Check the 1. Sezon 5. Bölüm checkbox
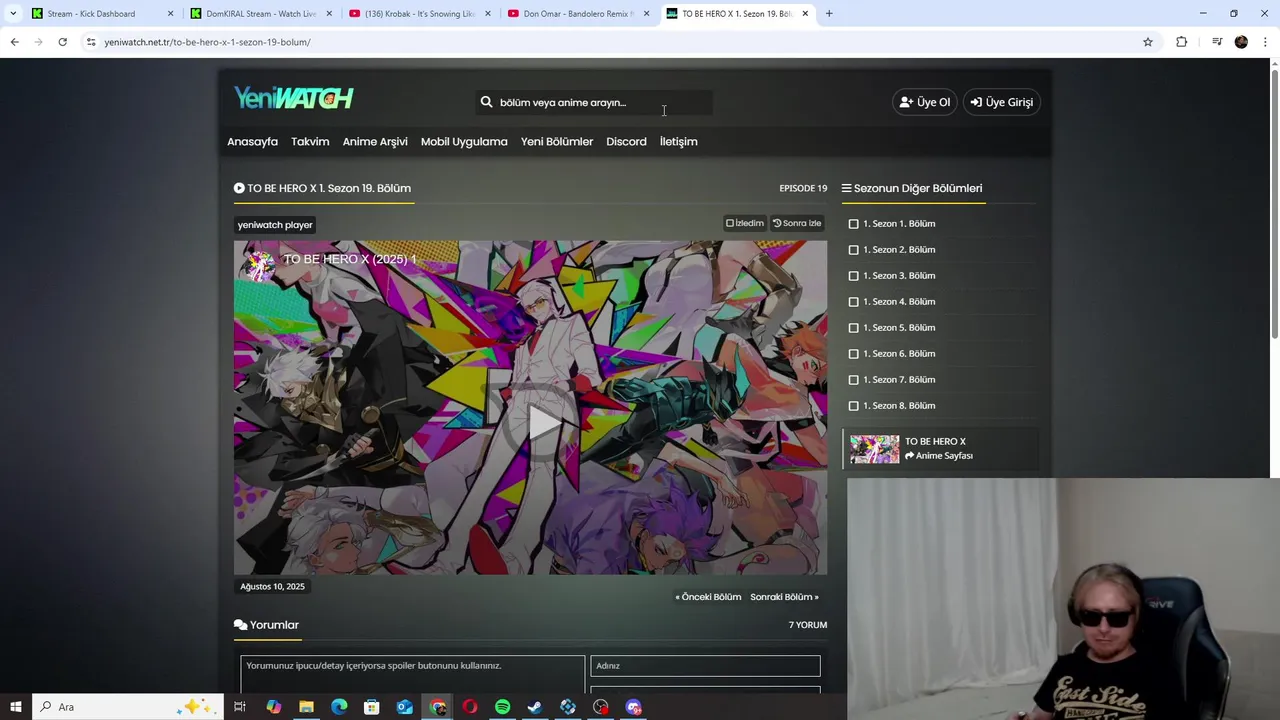 (853, 328)
